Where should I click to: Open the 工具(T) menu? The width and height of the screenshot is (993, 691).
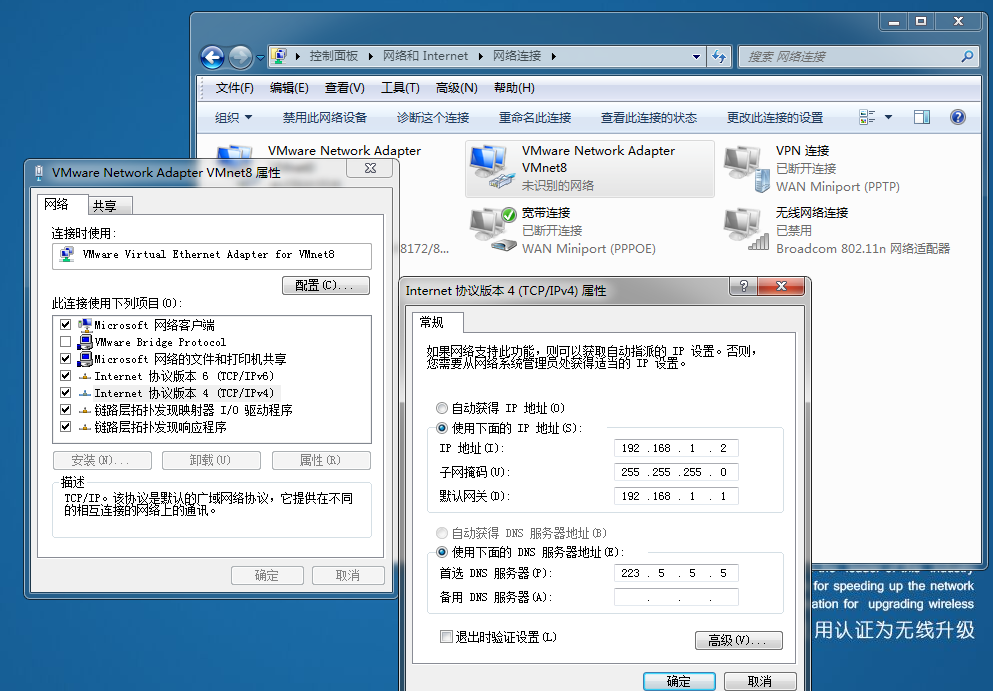pyautogui.click(x=400, y=88)
